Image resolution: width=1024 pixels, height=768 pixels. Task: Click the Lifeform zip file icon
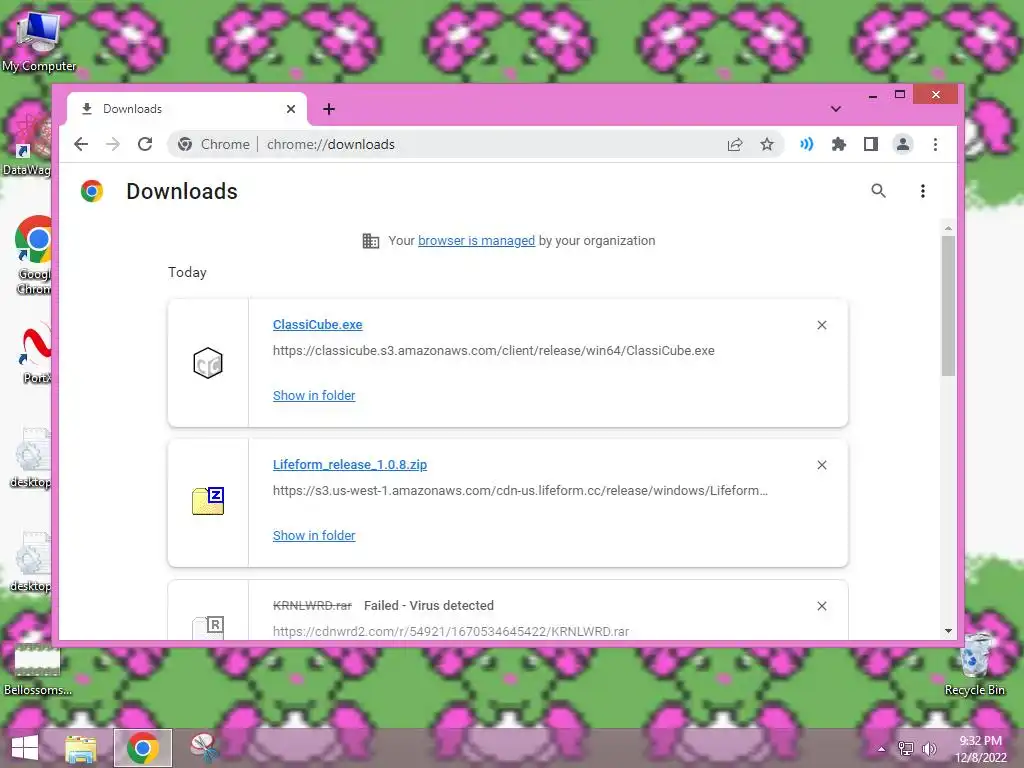tap(208, 501)
